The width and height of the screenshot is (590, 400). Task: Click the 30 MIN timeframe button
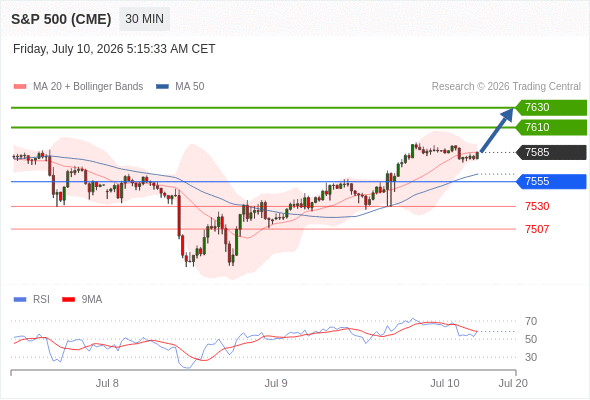pos(144,19)
